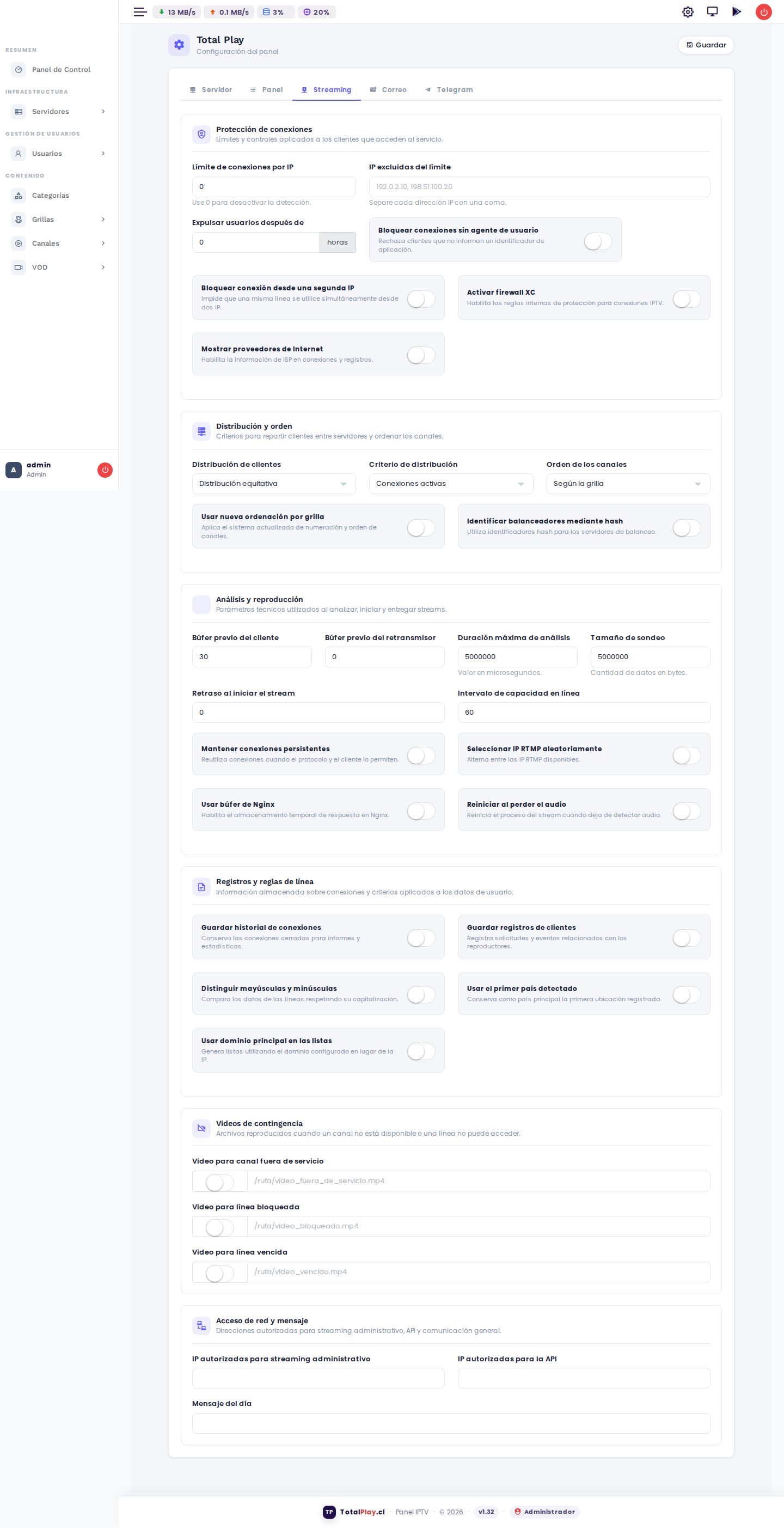Toggle Bloquear conexión desde una segunda IP
784x1528 pixels.
click(x=421, y=299)
